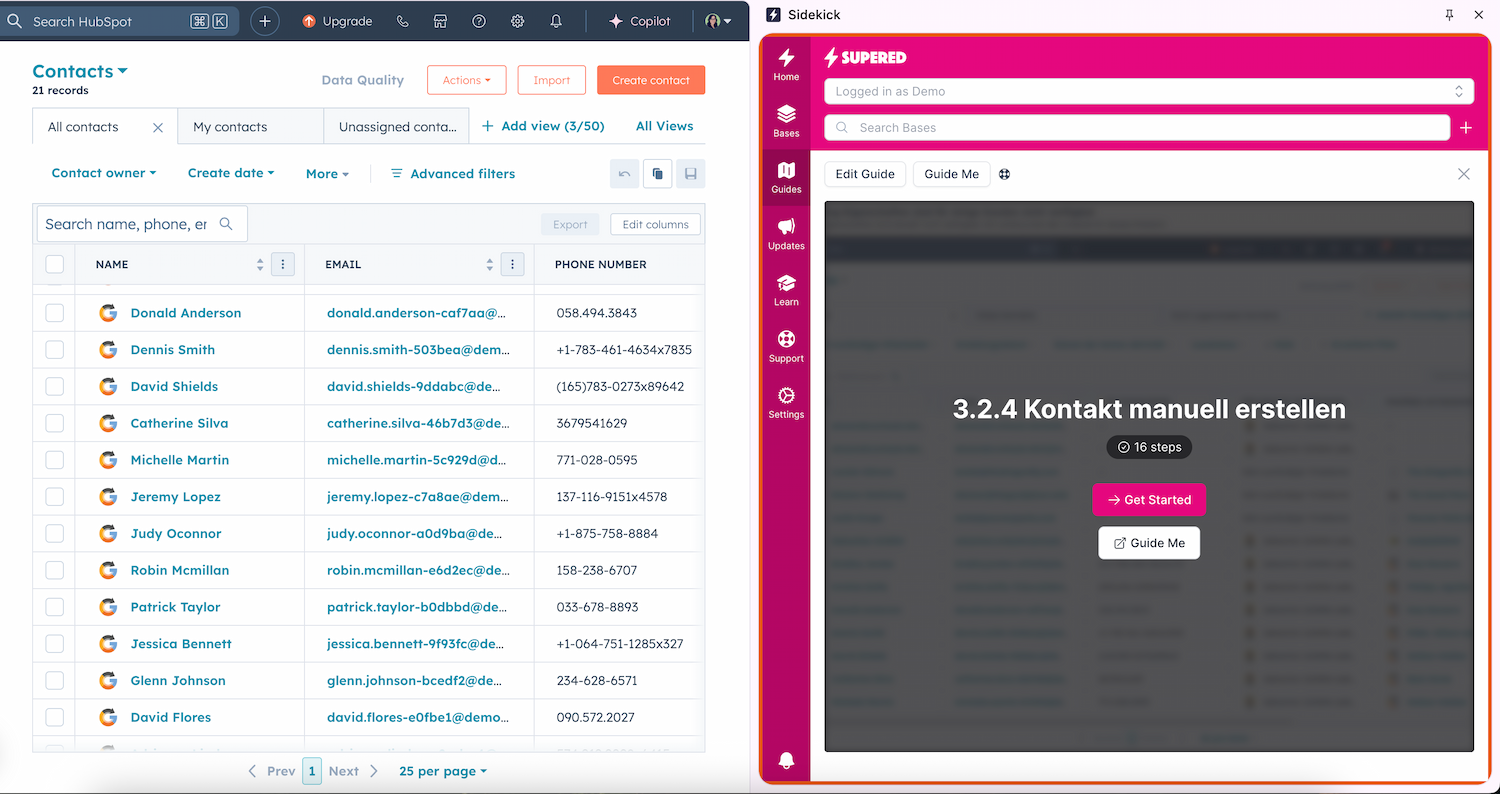The image size is (1500, 794).
Task: Add a new base with plus icon
Action: pyautogui.click(x=1466, y=128)
